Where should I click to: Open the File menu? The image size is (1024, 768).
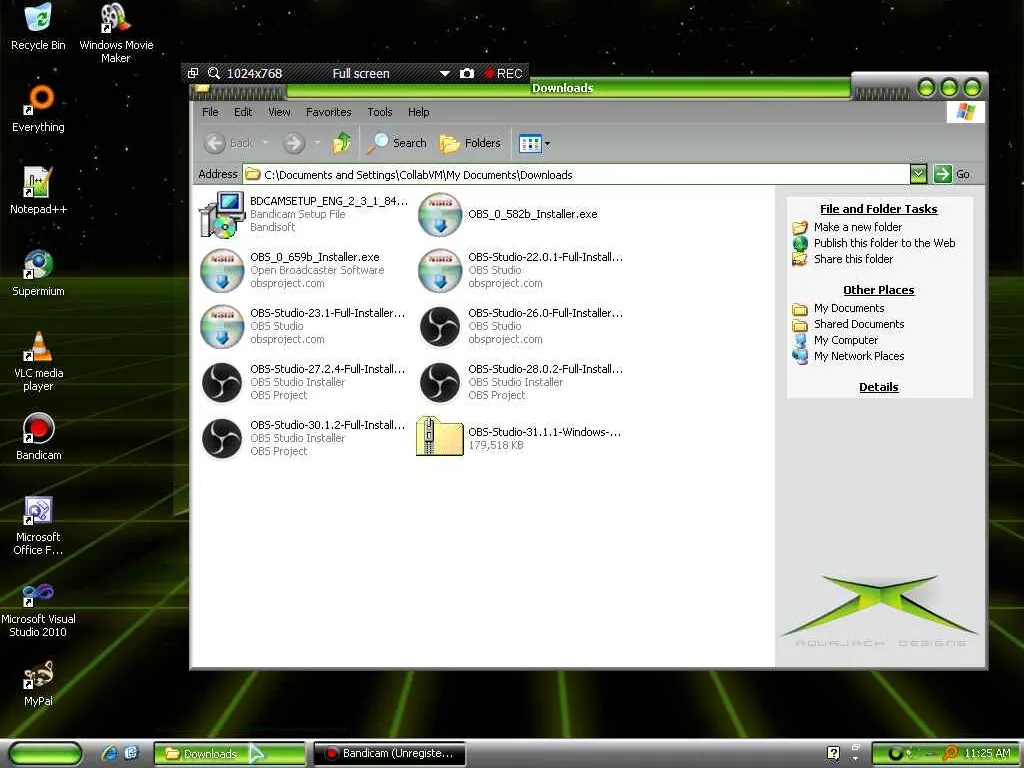point(210,112)
